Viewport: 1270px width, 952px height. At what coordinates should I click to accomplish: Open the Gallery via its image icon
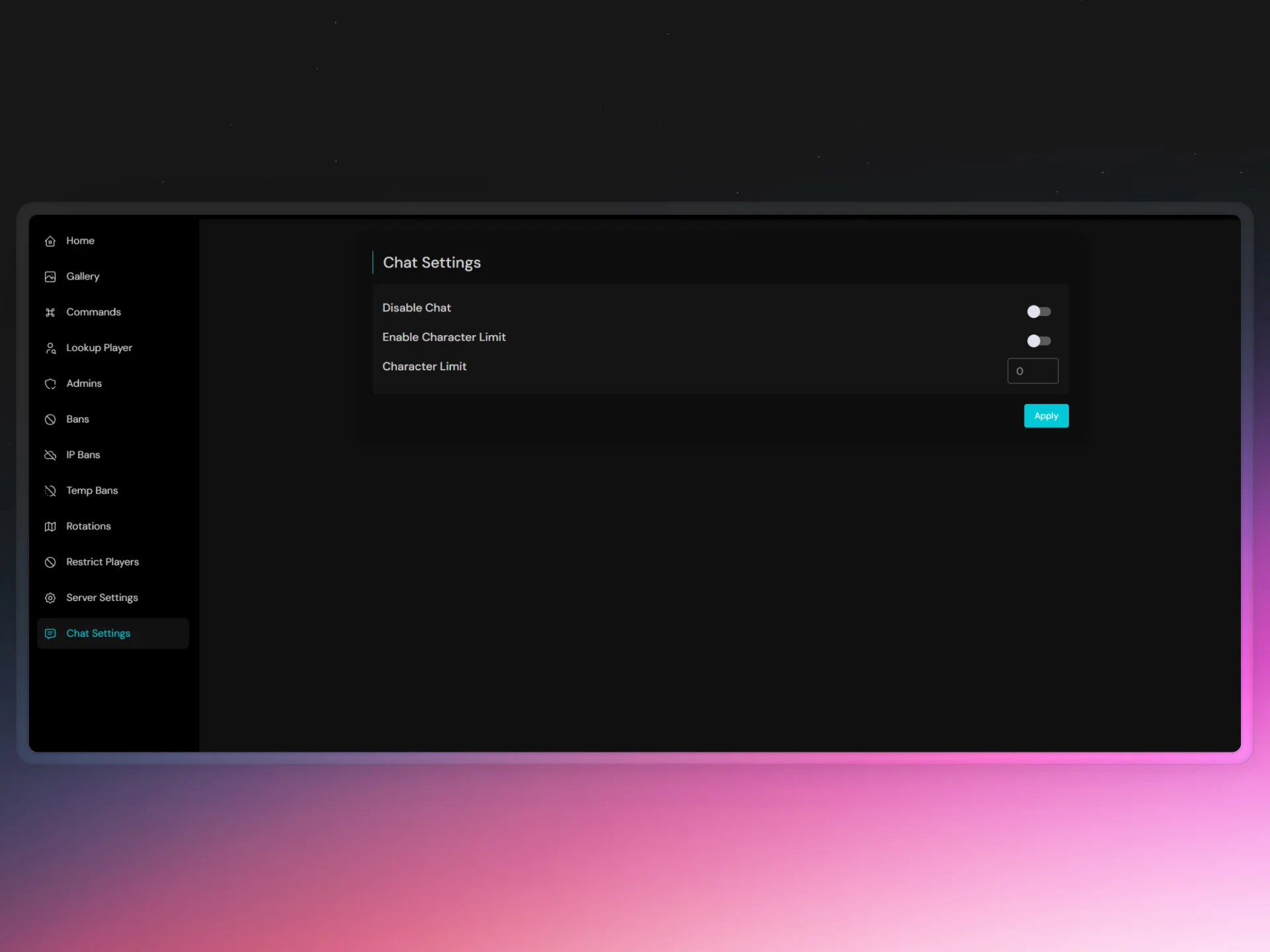click(51, 276)
